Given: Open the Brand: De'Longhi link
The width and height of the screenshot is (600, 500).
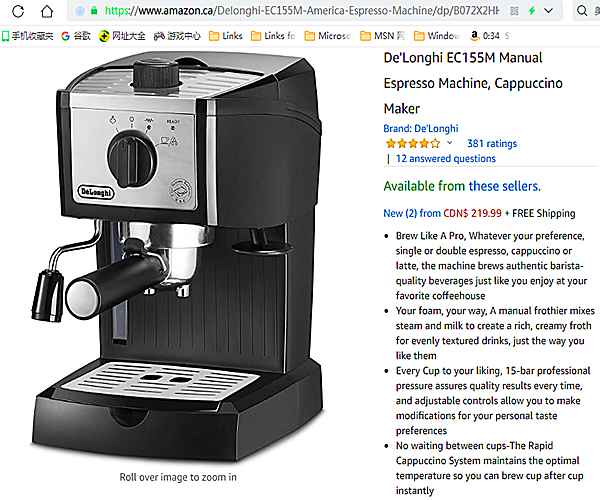Looking at the screenshot, I should 421,129.
